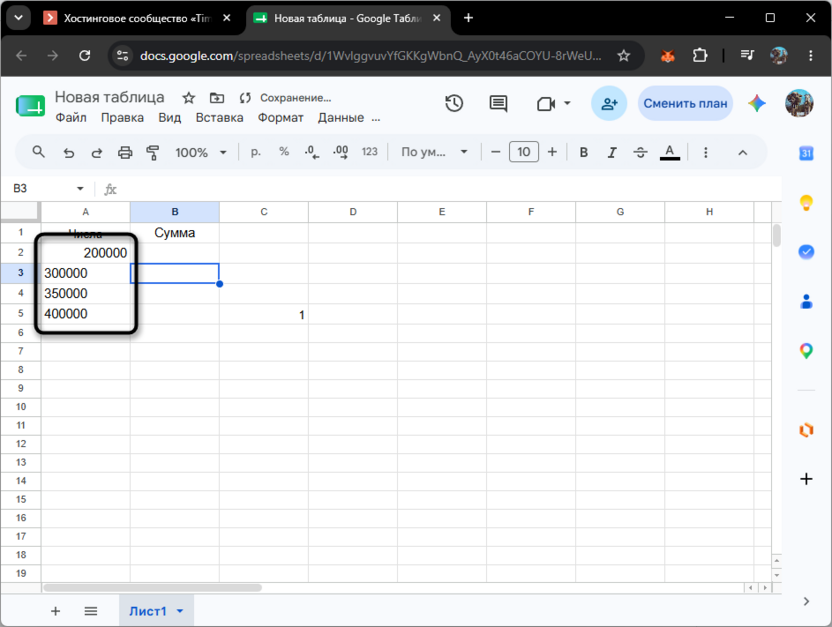The height and width of the screenshot is (627, 832).
Task: Apply percent format
Action: pos(284,152)
